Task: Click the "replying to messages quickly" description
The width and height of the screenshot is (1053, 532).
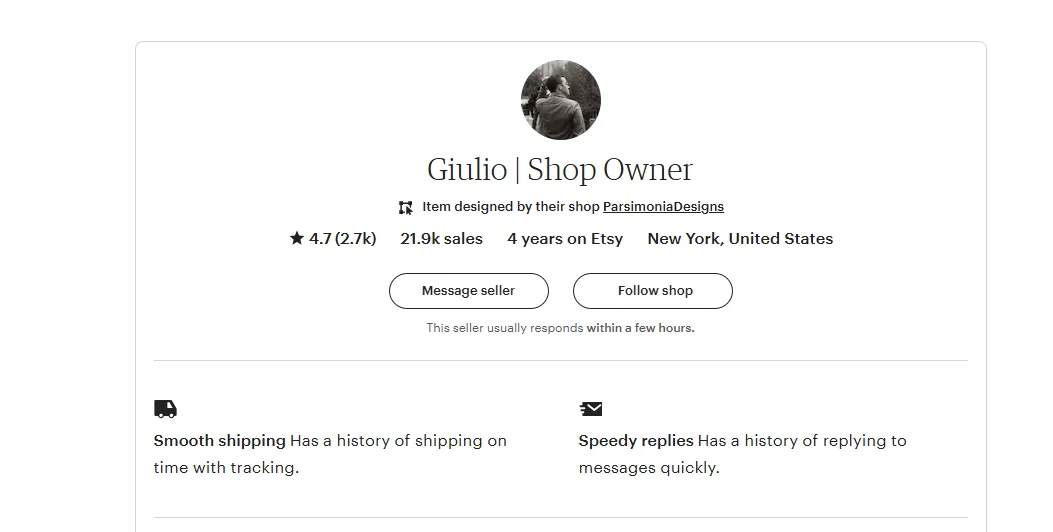Action: (803, 441)
